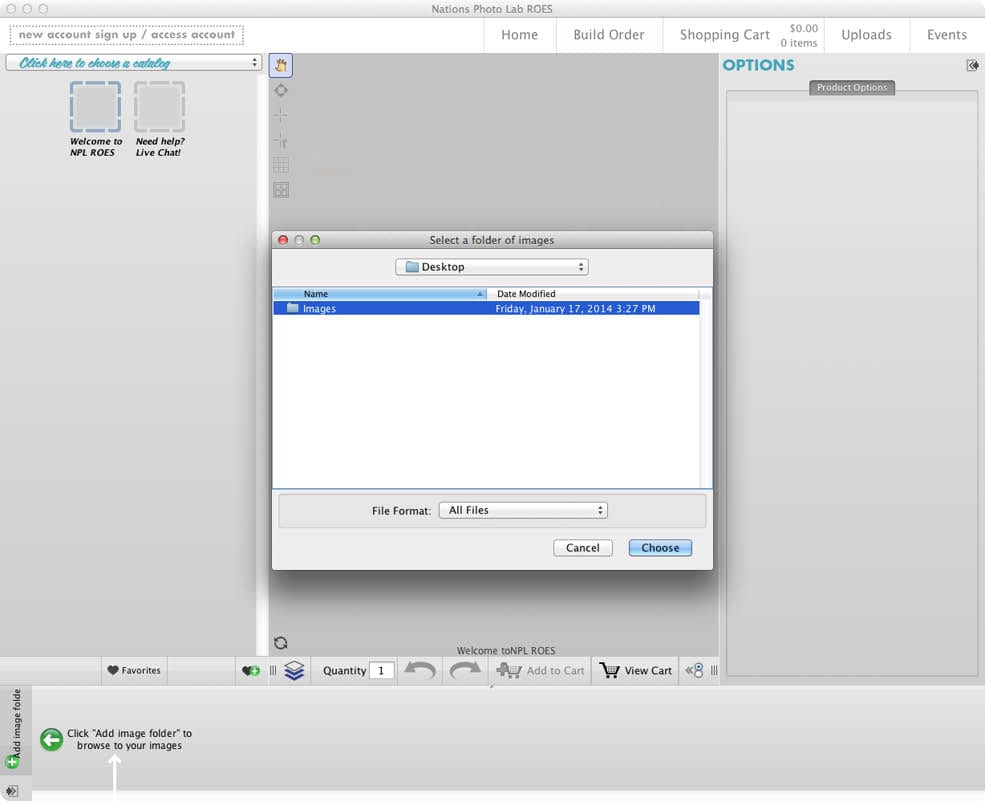This screenshot has height=801, width=985.
Task: Open the Desktop folder location dropdown
Action: (x=491, y=267)
